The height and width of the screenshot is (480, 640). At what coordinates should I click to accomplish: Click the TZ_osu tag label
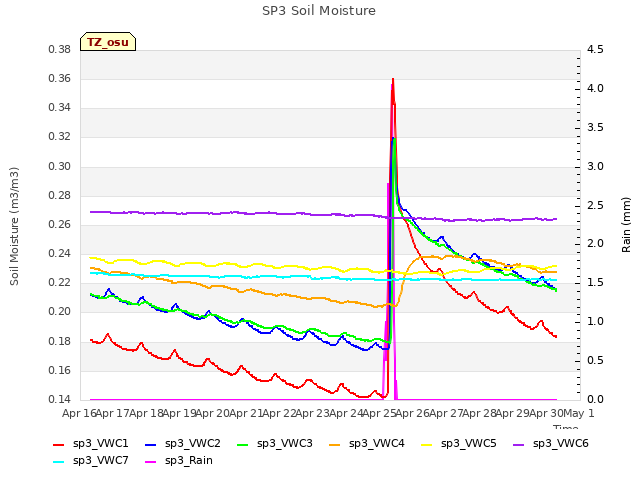[108, 42]
